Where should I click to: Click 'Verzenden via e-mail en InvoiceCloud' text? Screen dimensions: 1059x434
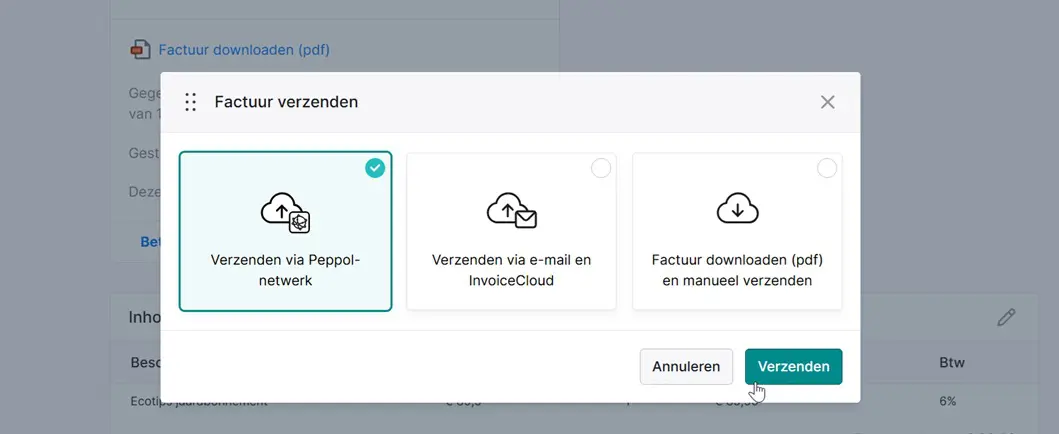(511, 270)
